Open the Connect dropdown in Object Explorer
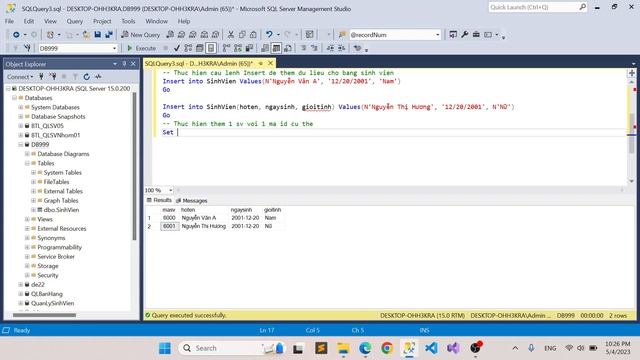This screenshot has width=640, height=360. [20, 77]
